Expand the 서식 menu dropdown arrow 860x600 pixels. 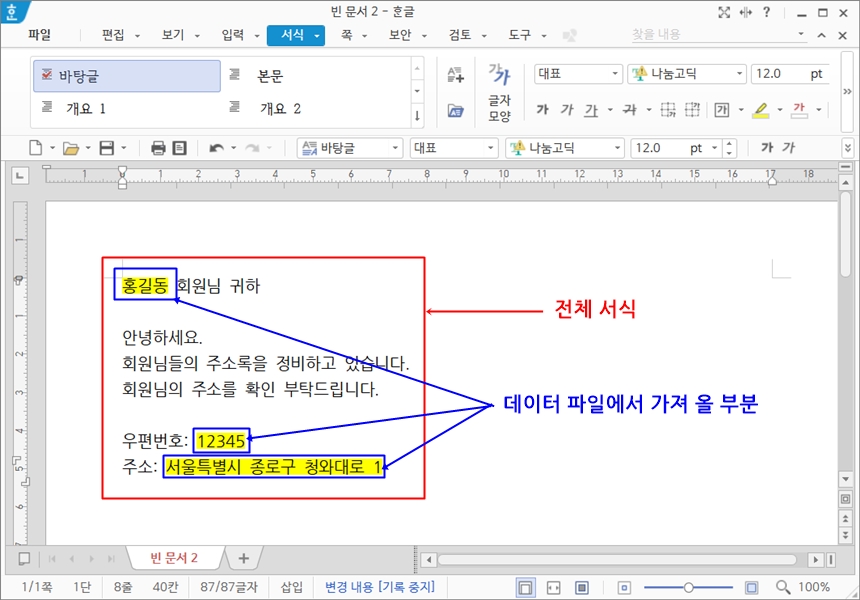(x=317, y=36)
